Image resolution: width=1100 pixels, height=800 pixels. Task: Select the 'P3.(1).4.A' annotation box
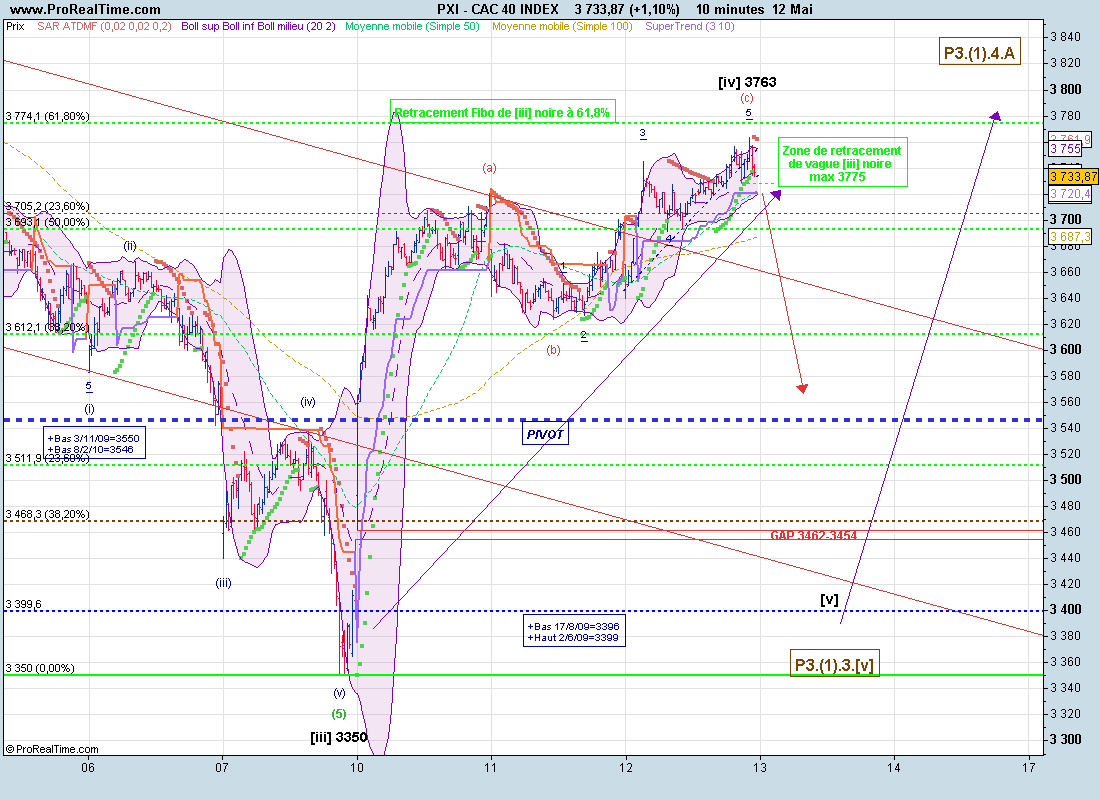tap(979, 53)
